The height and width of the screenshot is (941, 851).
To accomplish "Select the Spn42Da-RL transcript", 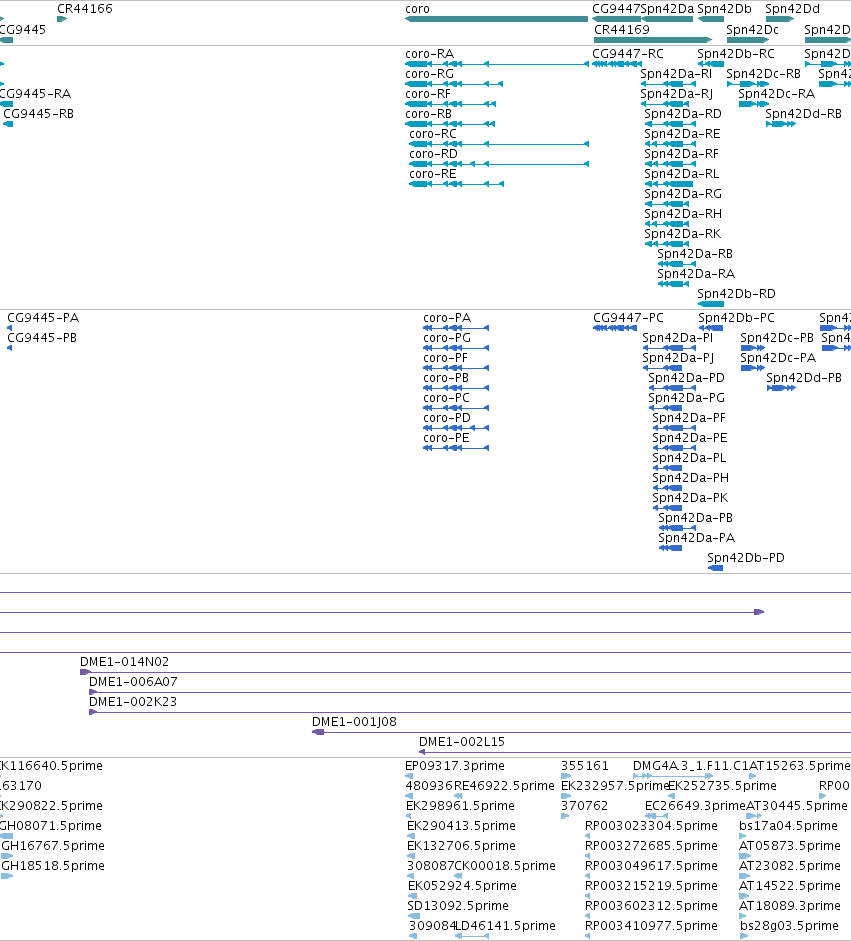I will 669,184.
